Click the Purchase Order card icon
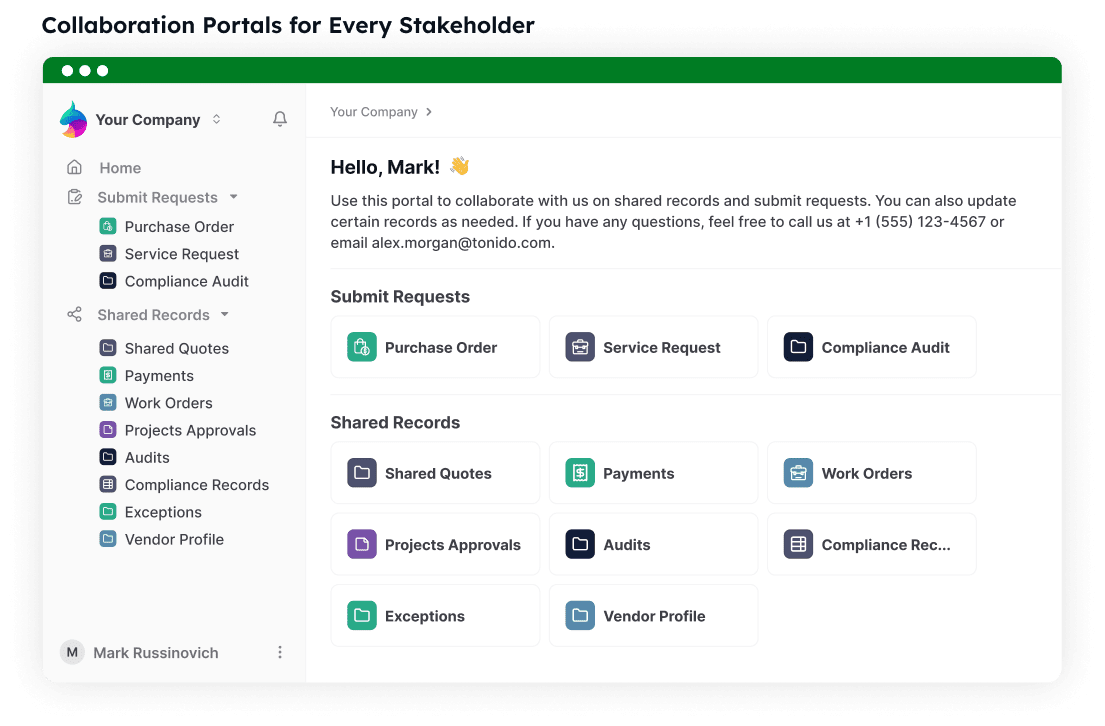 362,347
